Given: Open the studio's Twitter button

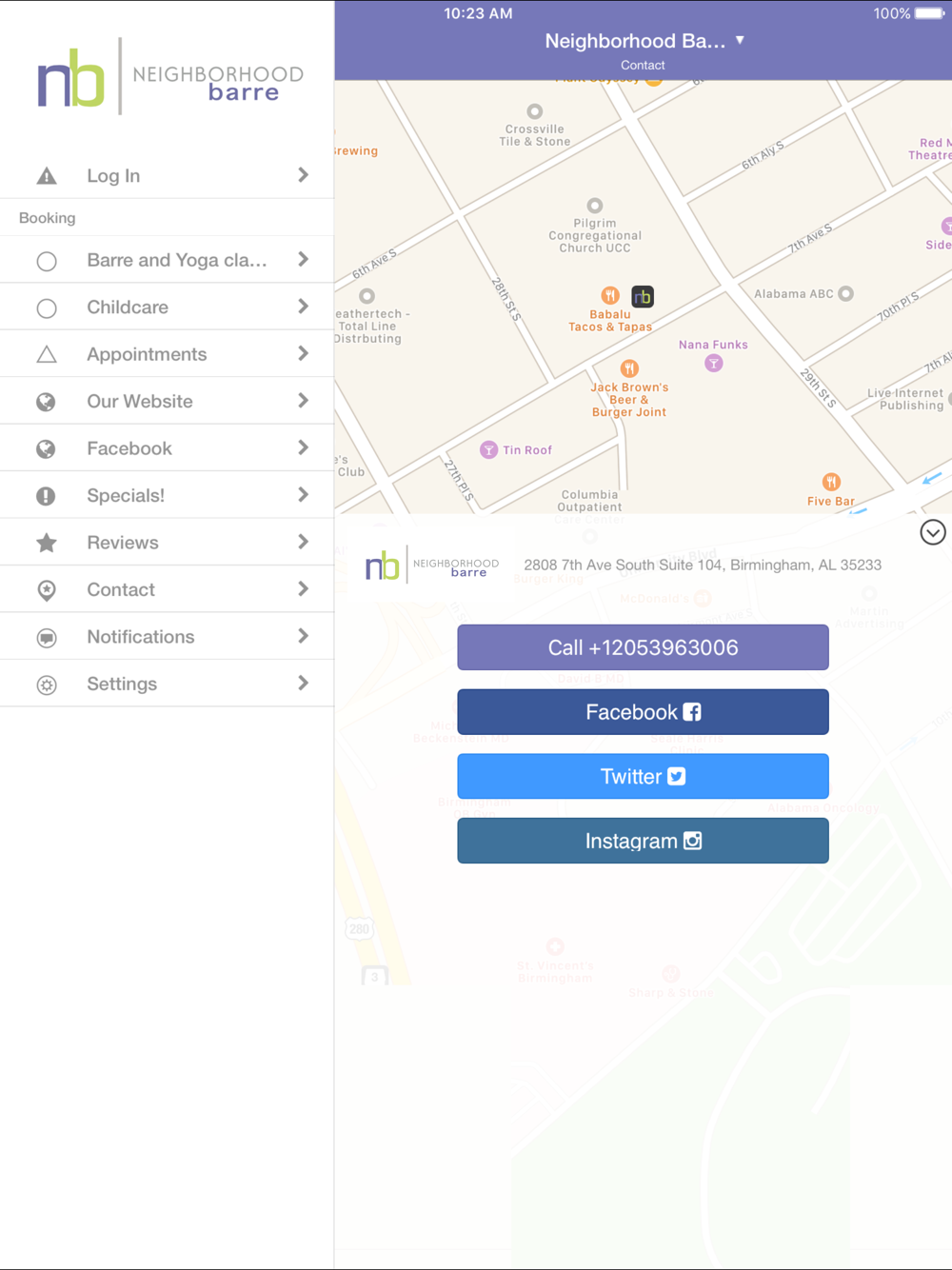Looking at the screenshot, I should click(643, 777).
